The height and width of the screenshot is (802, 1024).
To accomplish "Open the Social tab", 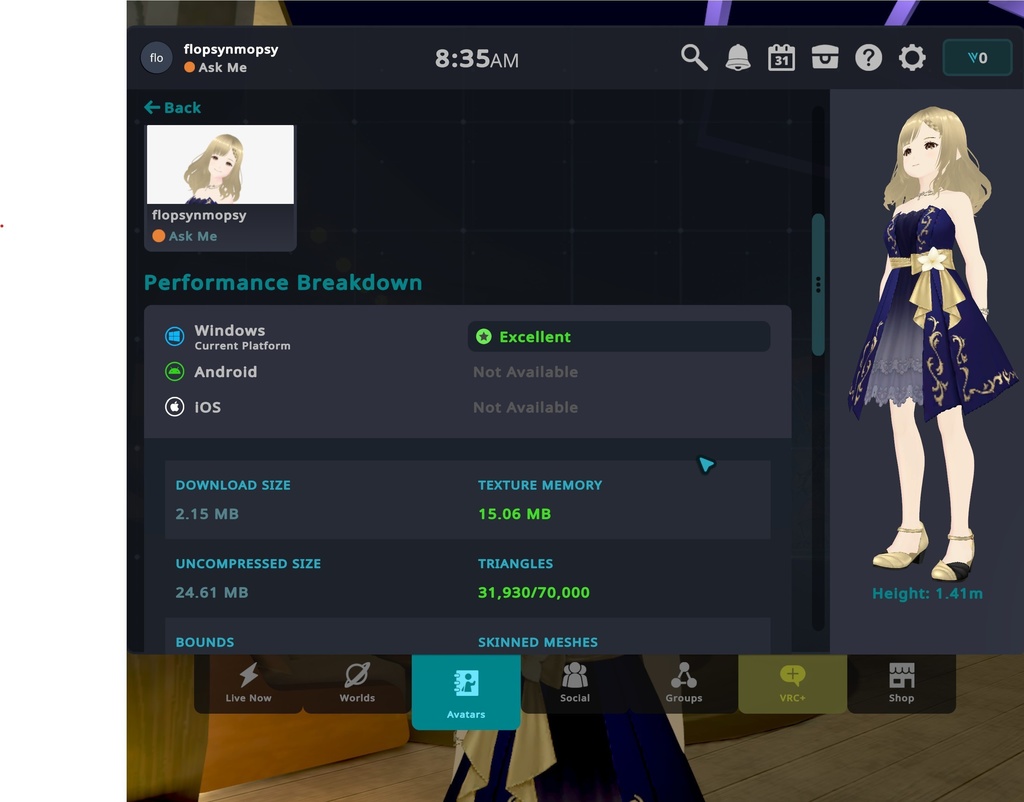I will 575,684.
